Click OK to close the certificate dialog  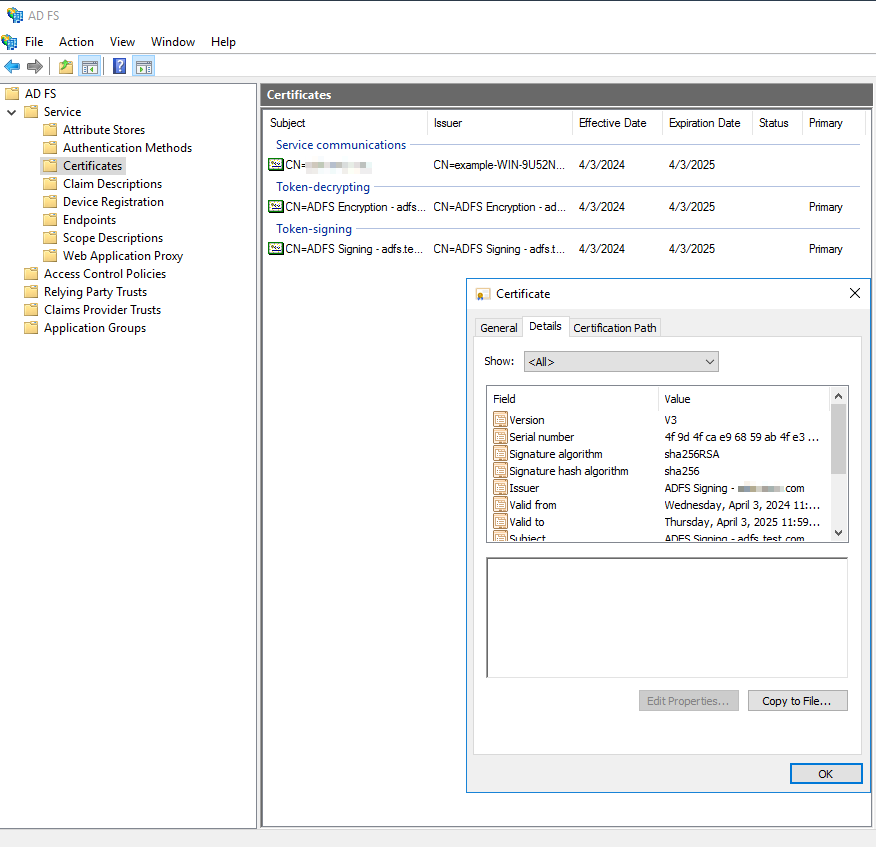click(x=826, y=773)
